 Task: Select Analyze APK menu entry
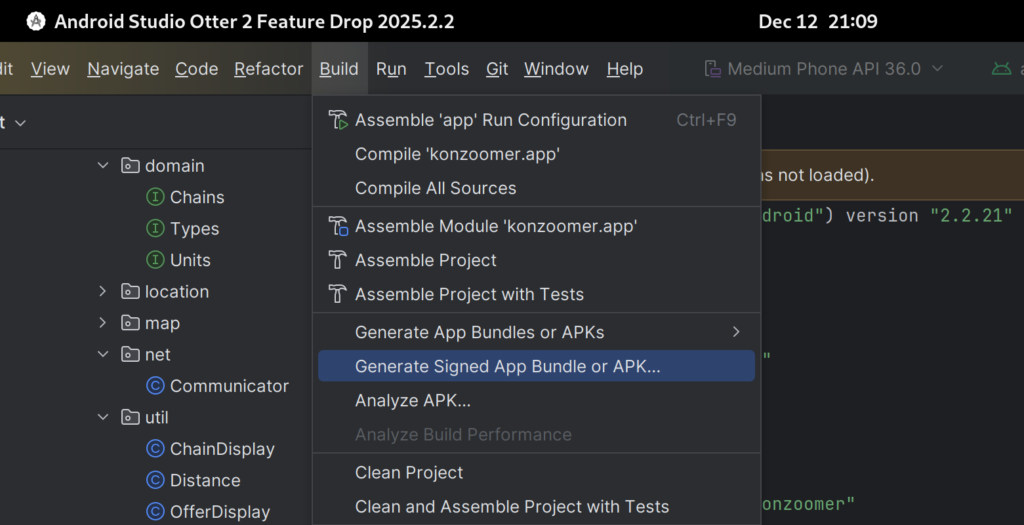point(412,400)
